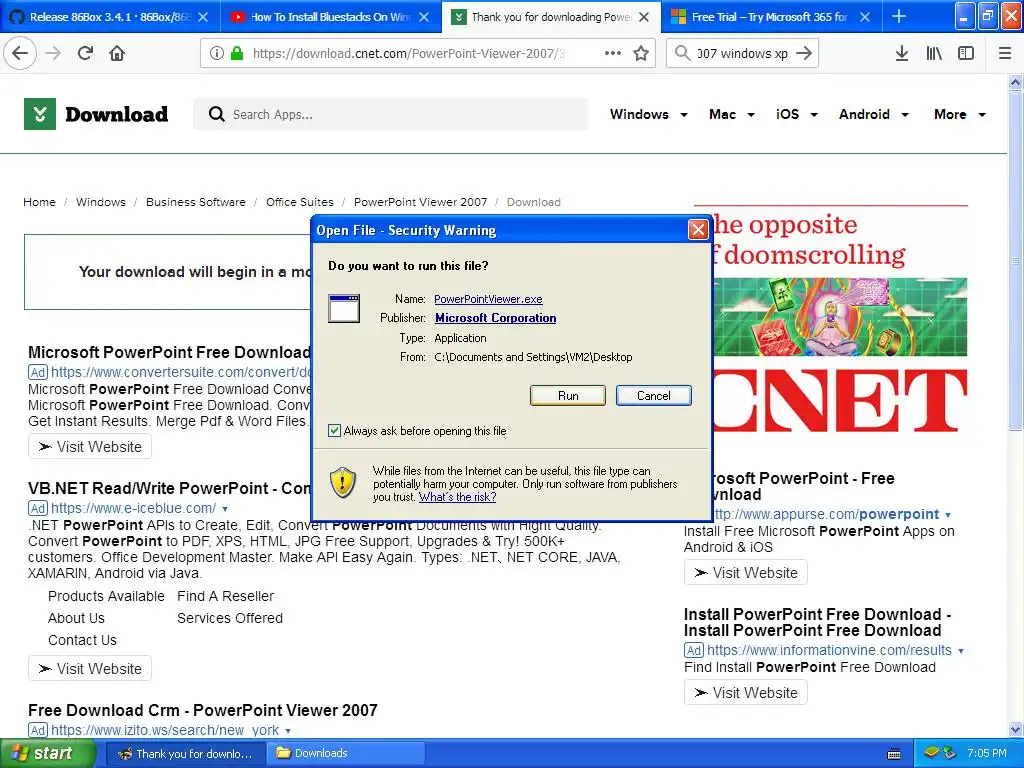Open the browser home page icon
This screenshot has width=1024, height=768.
[x=117, y=53]
